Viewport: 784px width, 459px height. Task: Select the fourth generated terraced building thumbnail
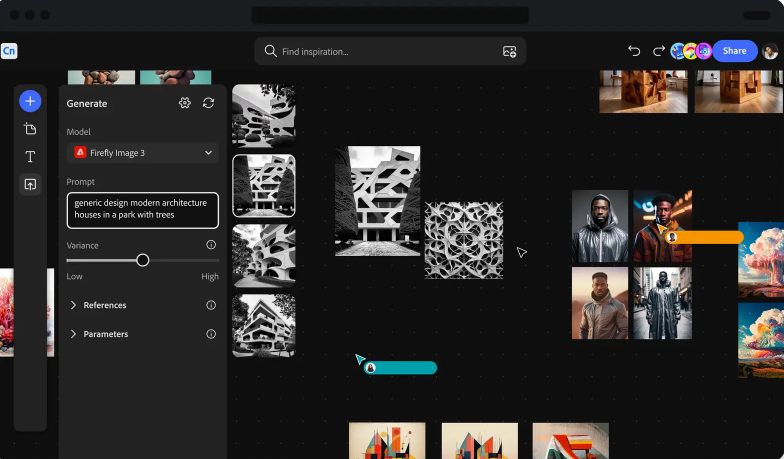click(264, 326)
